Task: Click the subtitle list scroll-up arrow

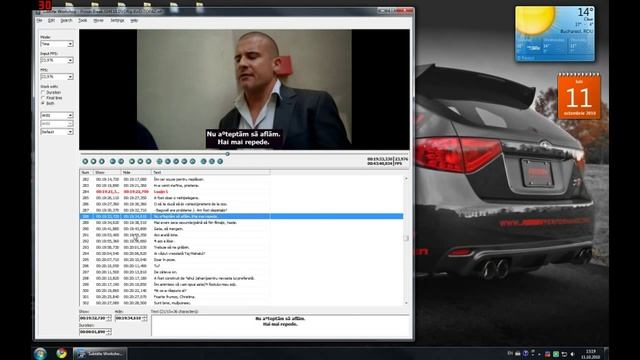Action: (x=406, y=179)
